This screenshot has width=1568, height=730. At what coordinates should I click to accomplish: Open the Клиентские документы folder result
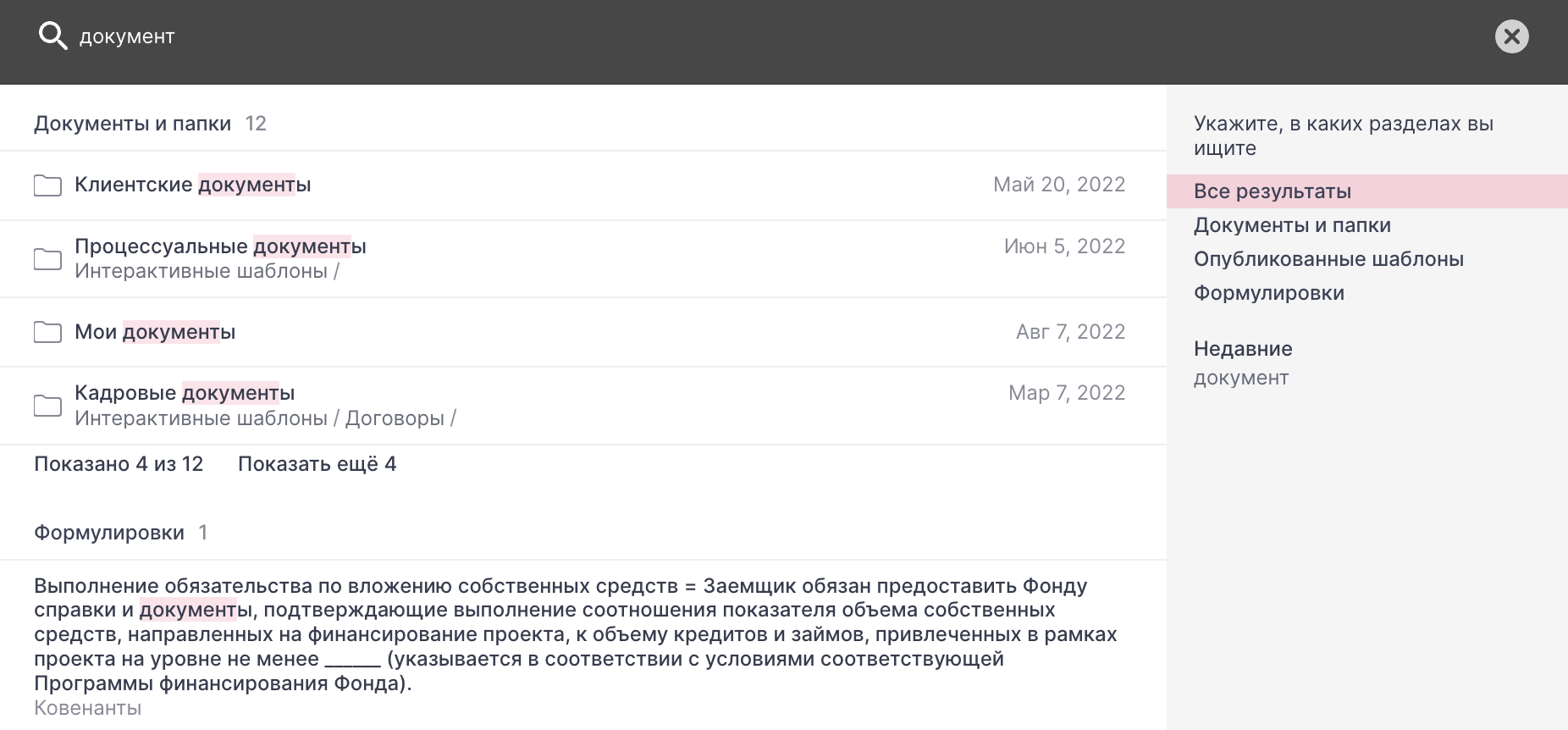click(193, 185)
